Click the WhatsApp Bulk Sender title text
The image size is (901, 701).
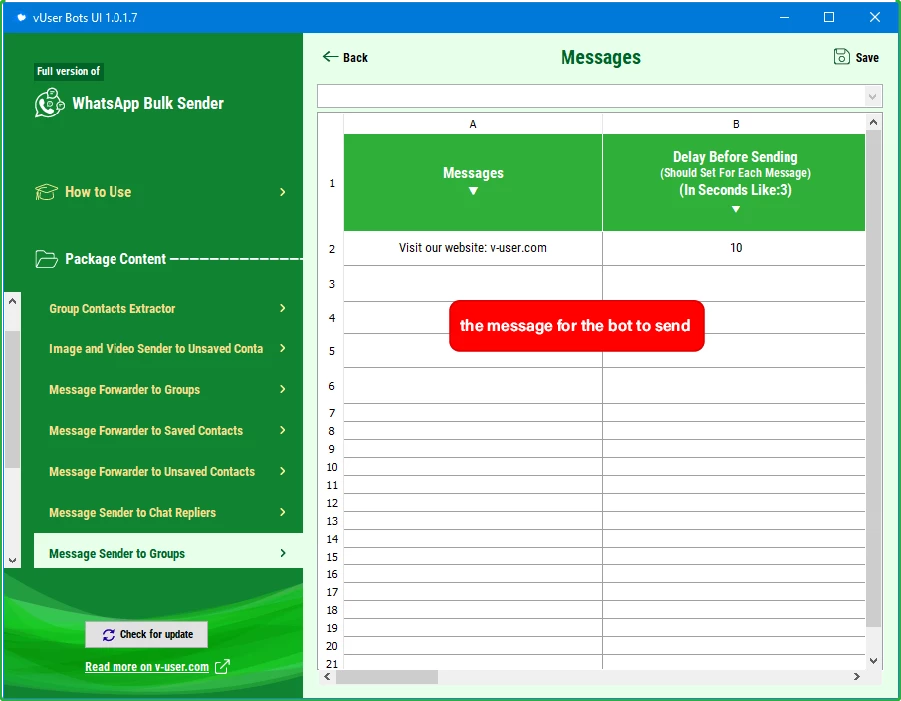pyautogui.click(x=148, y=103)
